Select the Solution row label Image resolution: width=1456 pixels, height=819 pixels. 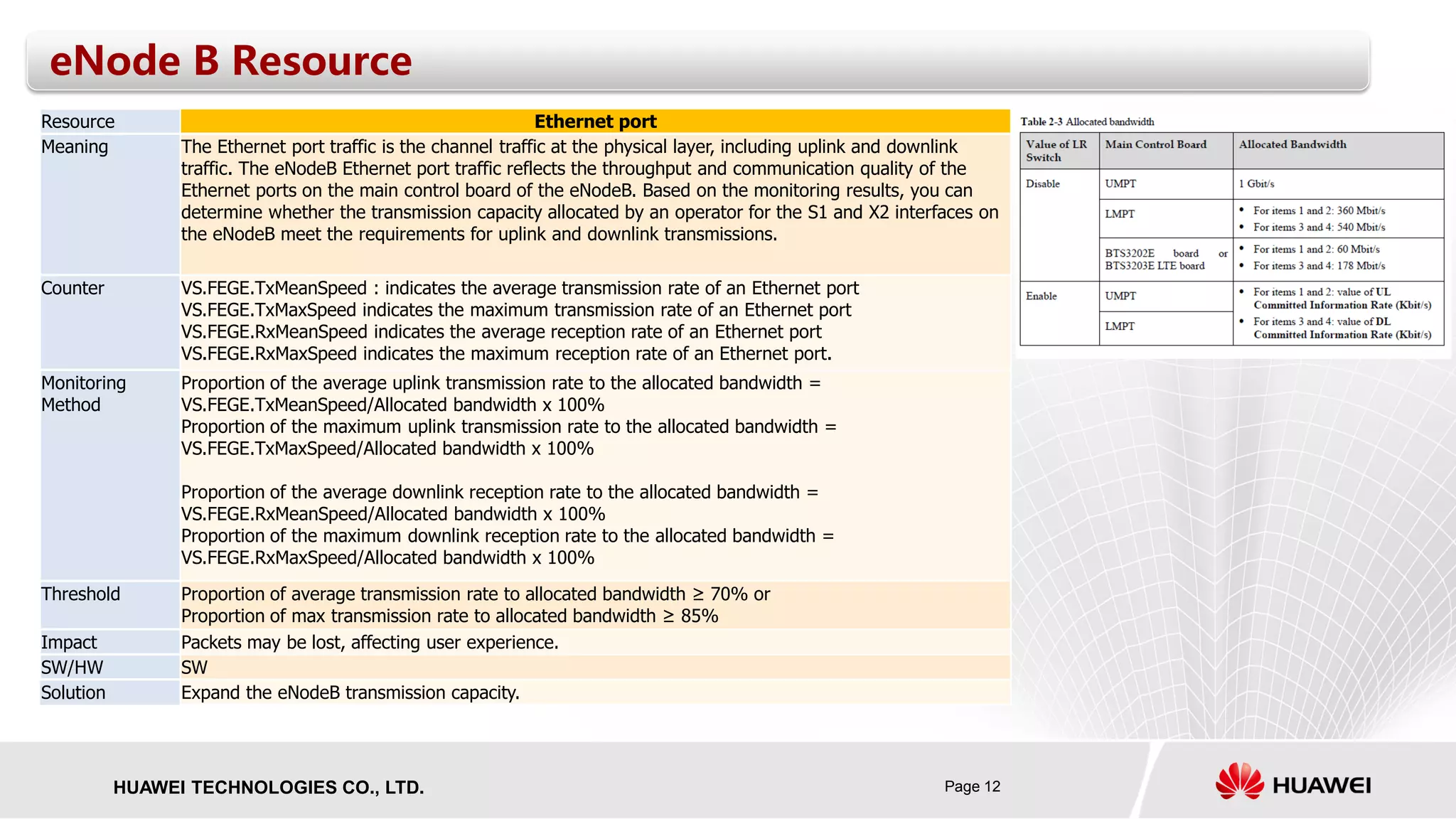[x=73, y=692]
